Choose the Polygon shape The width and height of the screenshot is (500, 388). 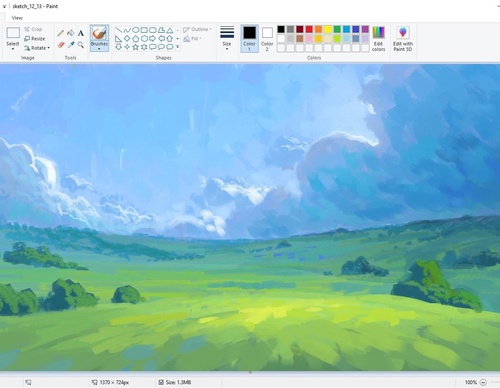point(161,30)
